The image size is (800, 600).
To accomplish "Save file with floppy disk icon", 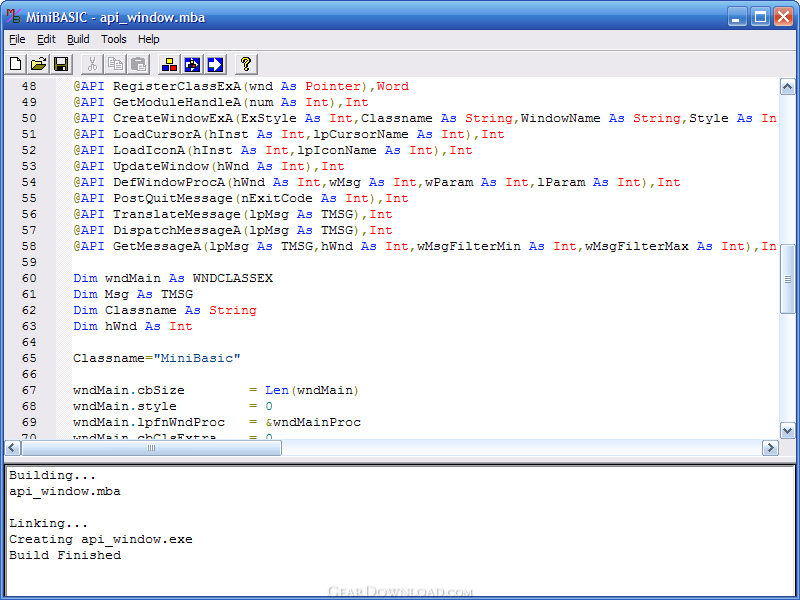I will click(x=61, y=65).
